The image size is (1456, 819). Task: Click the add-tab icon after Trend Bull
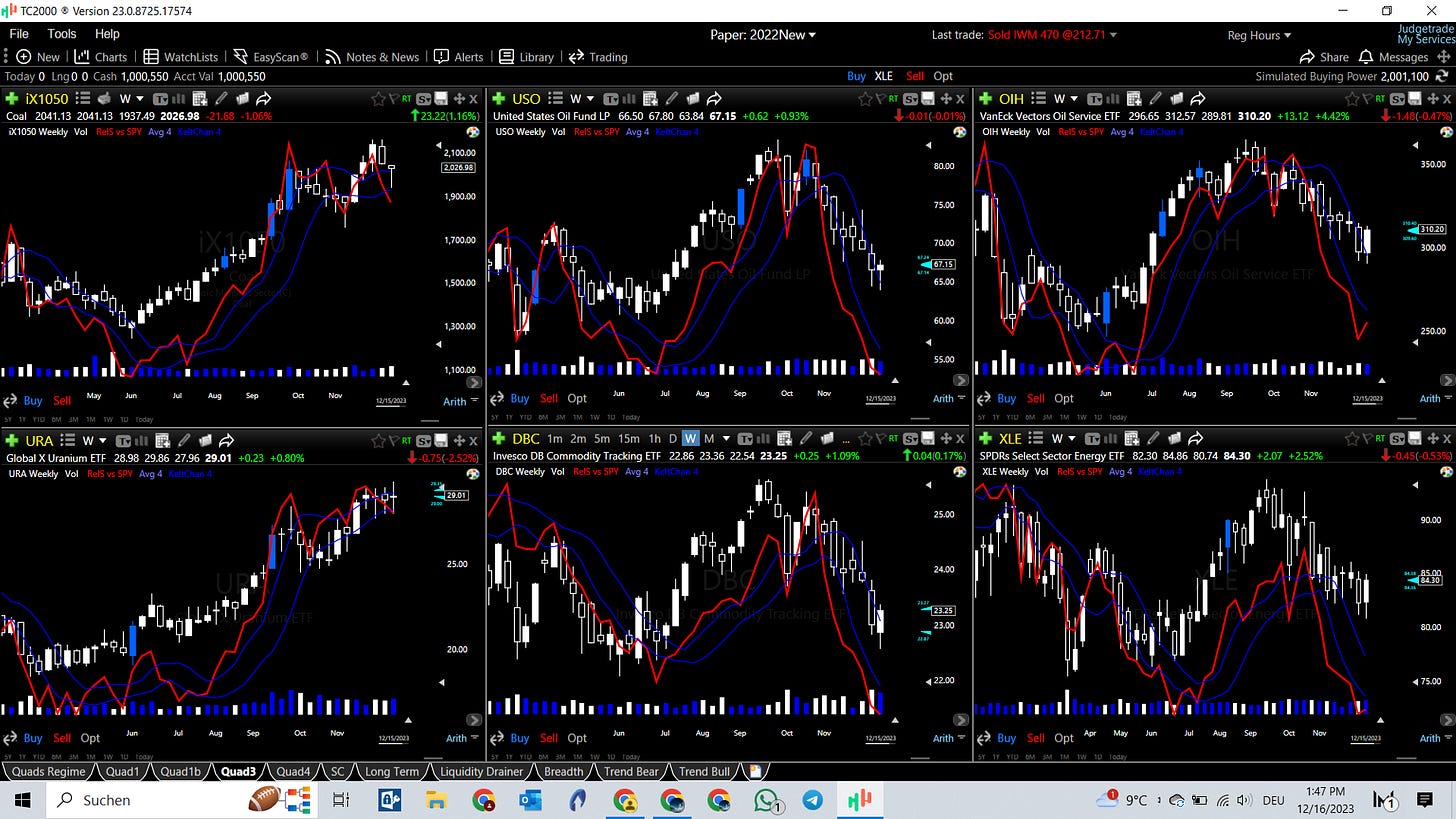pos(756,772)
